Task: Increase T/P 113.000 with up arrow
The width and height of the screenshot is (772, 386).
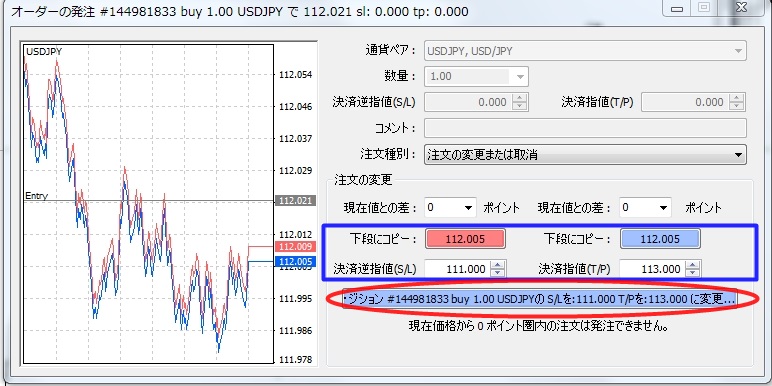Action: [x=693, y=265]
